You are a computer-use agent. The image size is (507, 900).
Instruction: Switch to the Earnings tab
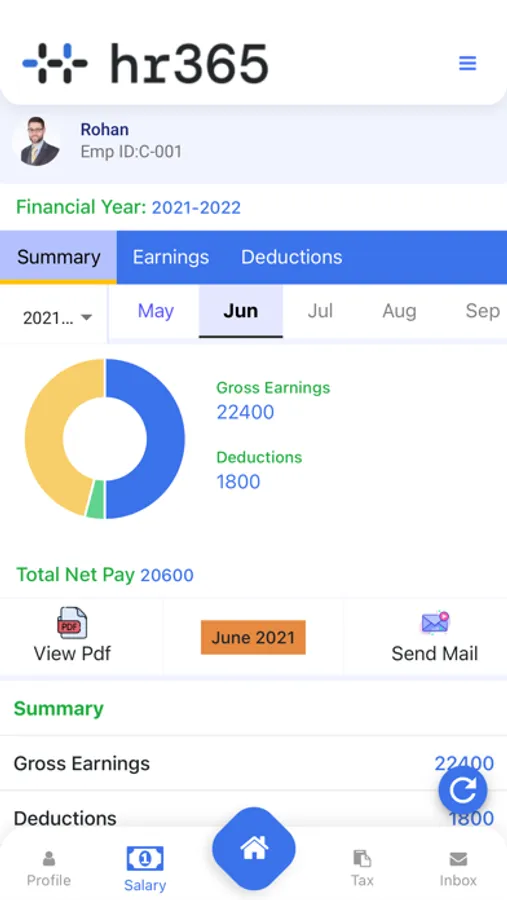coord(171,257)
